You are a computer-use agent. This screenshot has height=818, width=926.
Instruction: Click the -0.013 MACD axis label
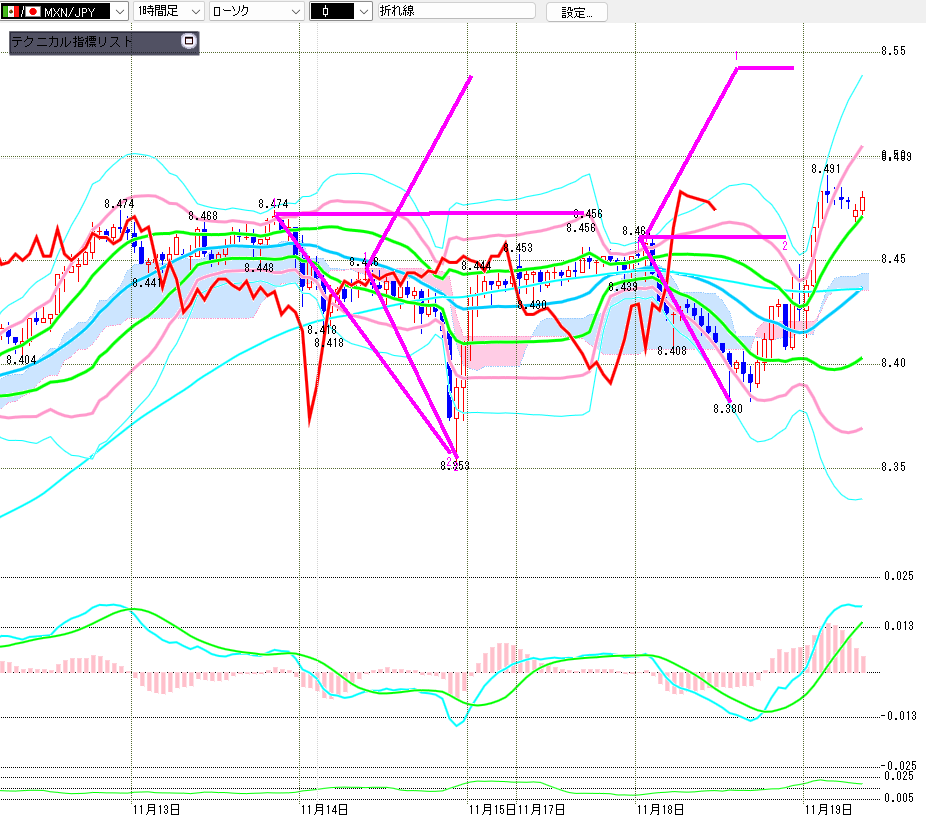pos(900,716)
